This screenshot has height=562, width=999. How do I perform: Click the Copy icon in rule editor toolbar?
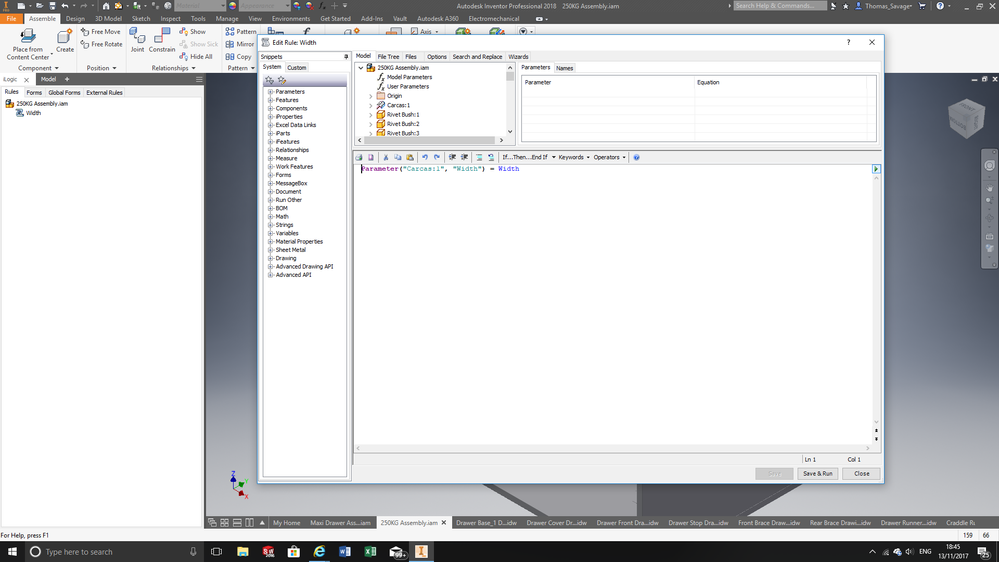point(398,157)
